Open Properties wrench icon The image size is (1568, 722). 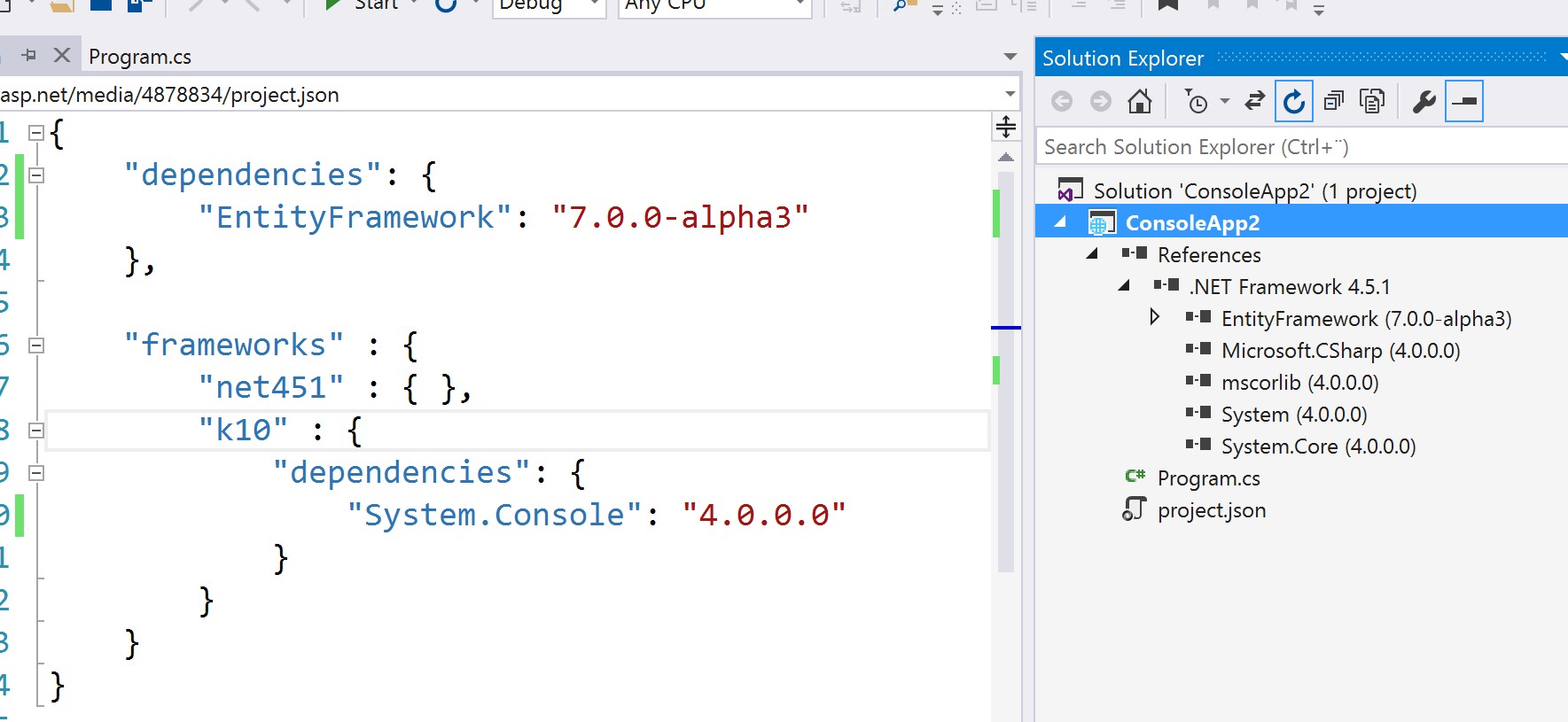coord(1424,101)
